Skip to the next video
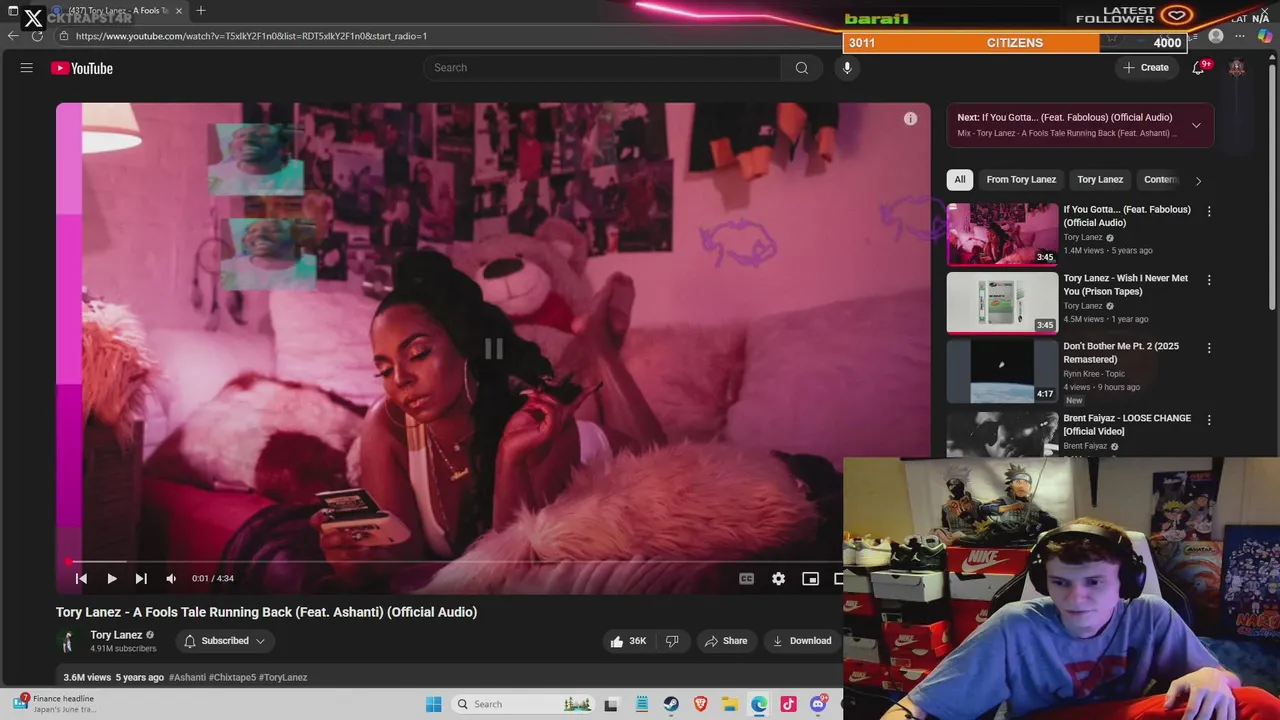 coord(141,579)
